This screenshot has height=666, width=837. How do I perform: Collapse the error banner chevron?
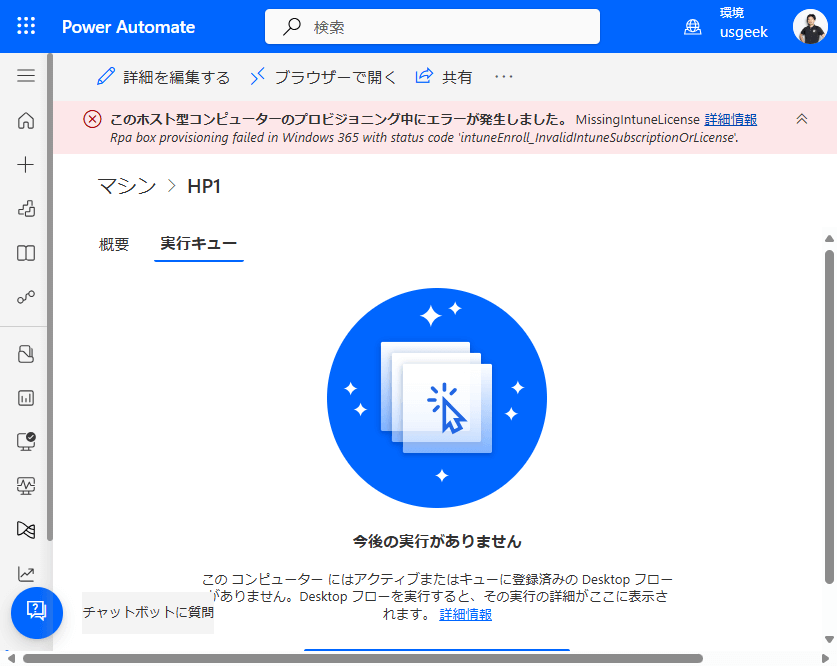pyautogui.click(x=801, y=119)
